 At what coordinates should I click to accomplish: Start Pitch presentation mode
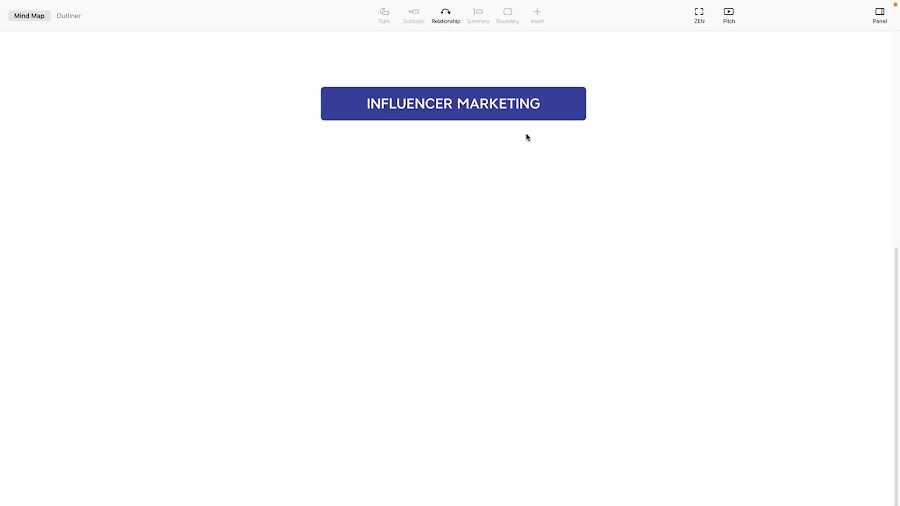(x=728, y=15)
